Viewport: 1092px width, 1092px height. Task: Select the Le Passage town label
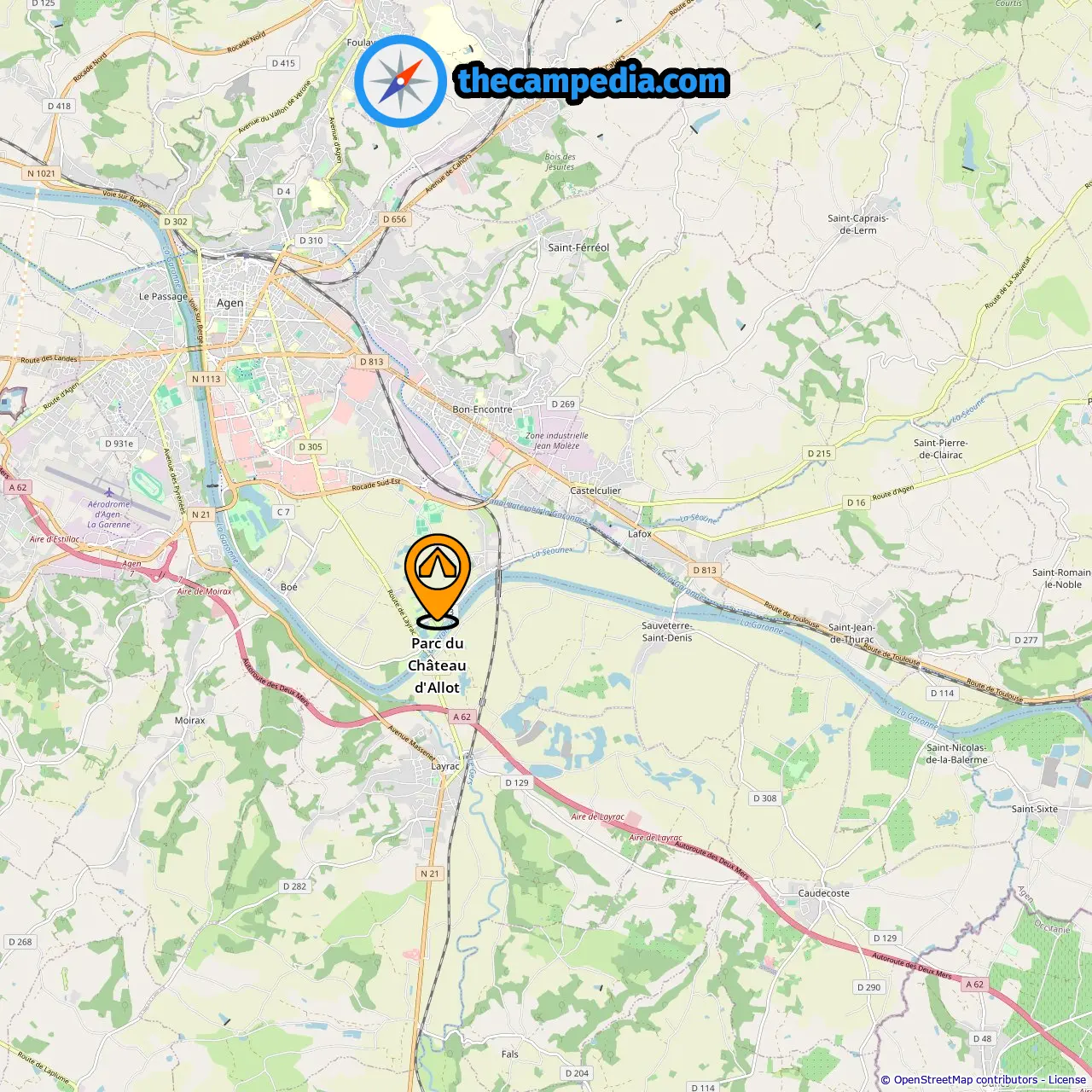(x=163, y=297)
